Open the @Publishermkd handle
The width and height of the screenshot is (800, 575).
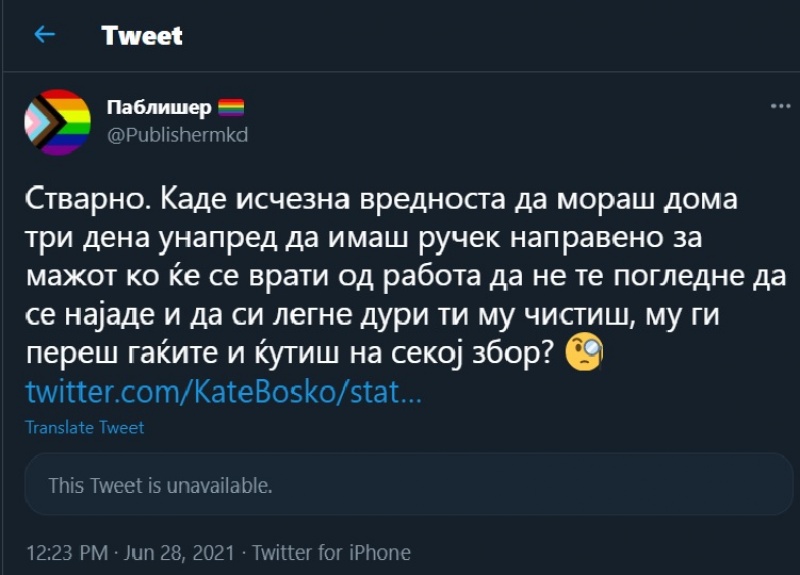(176, 134)
